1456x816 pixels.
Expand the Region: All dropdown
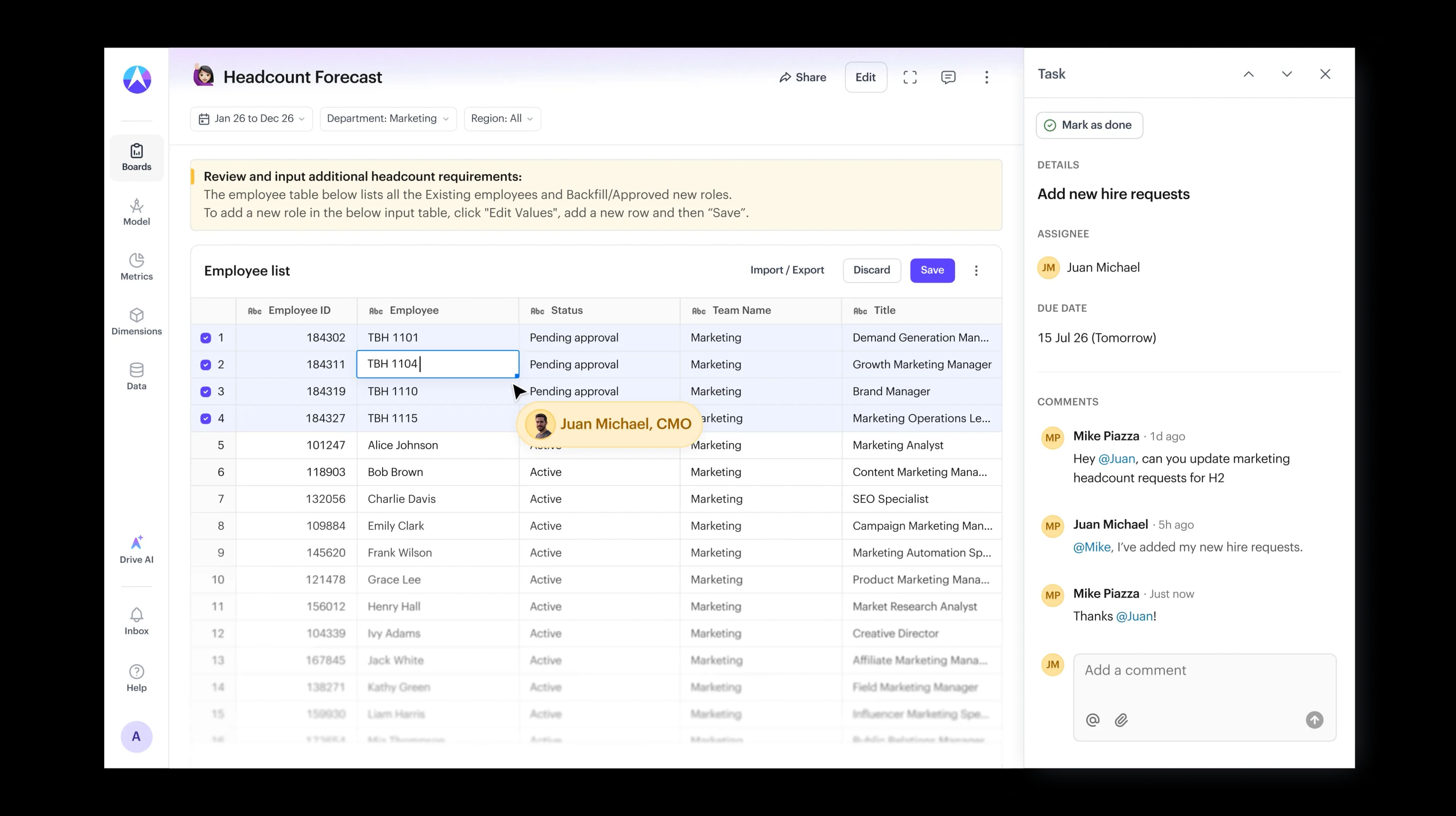(502, 119)
